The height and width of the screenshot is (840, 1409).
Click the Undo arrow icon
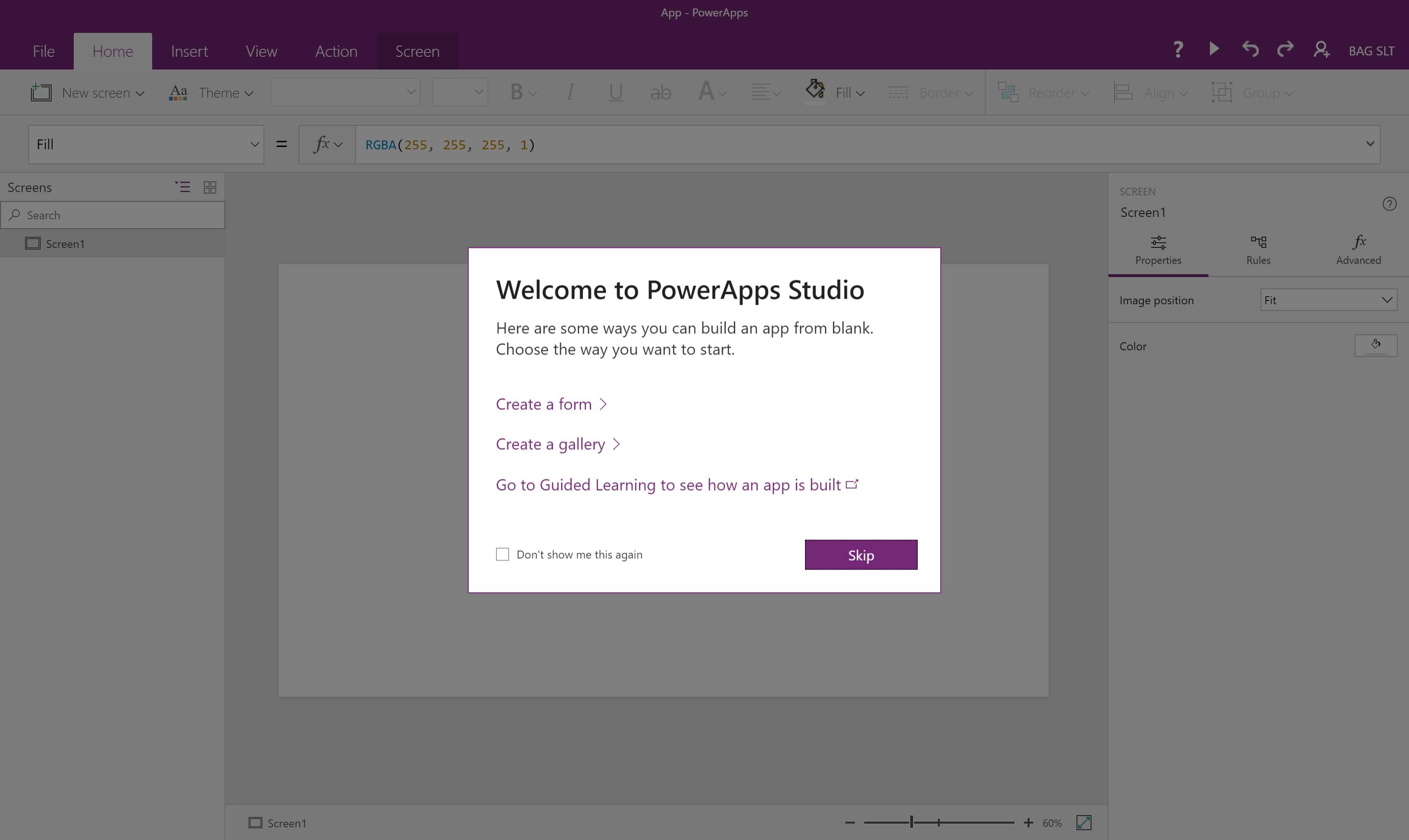pos(1250,49)
